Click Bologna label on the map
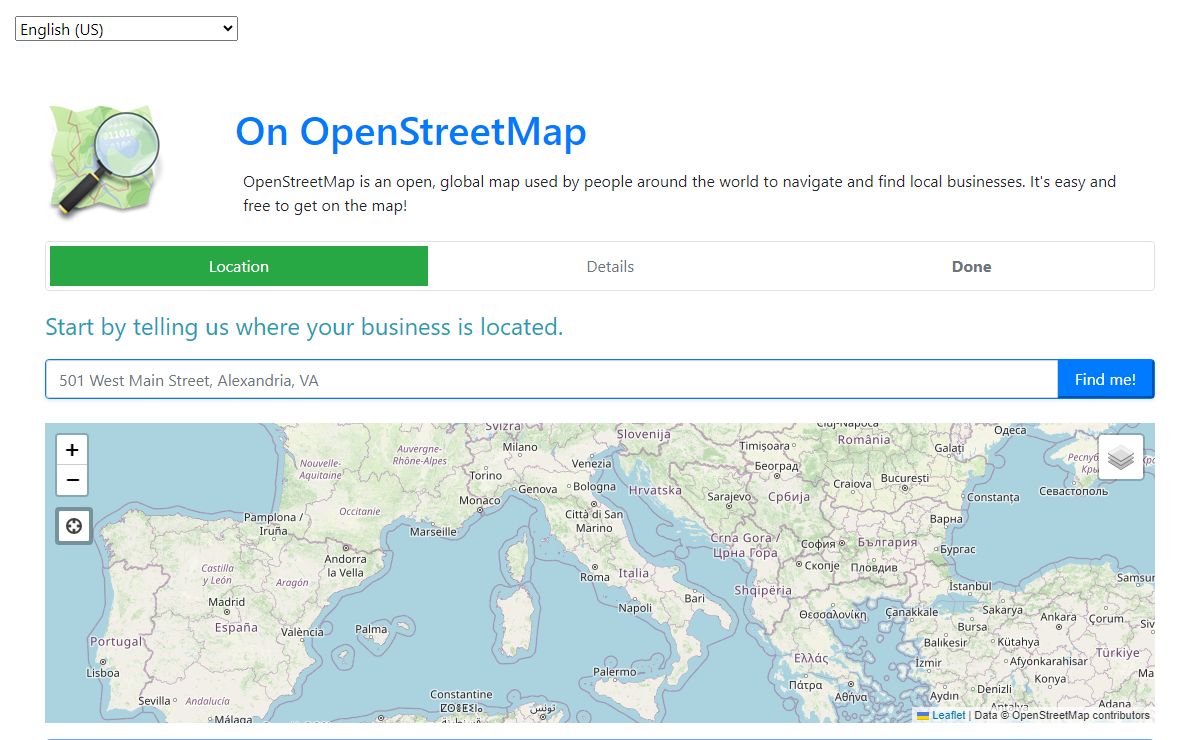The width and height of the screenshot is (1200, 740). click(595, 487)
